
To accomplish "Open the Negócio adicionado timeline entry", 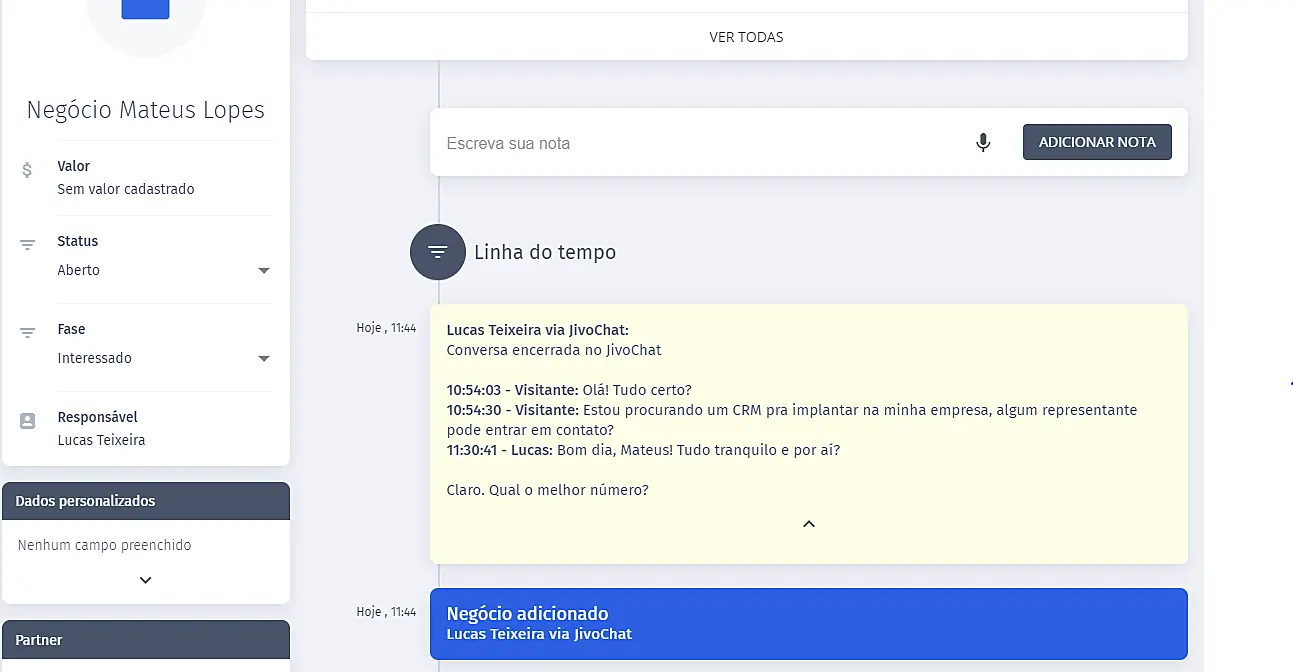I will tap(808, 623).
